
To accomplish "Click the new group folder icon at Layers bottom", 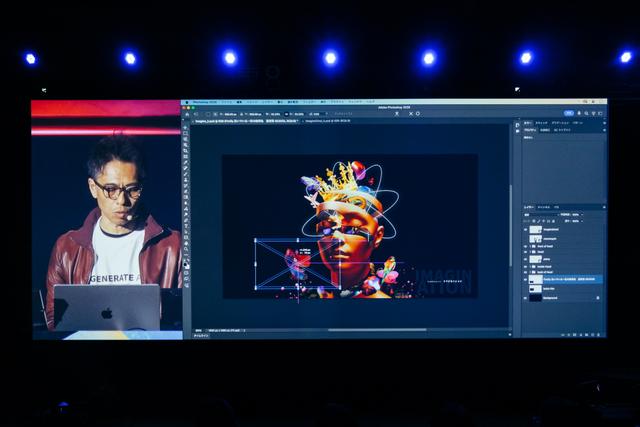I will click(587, 335).
